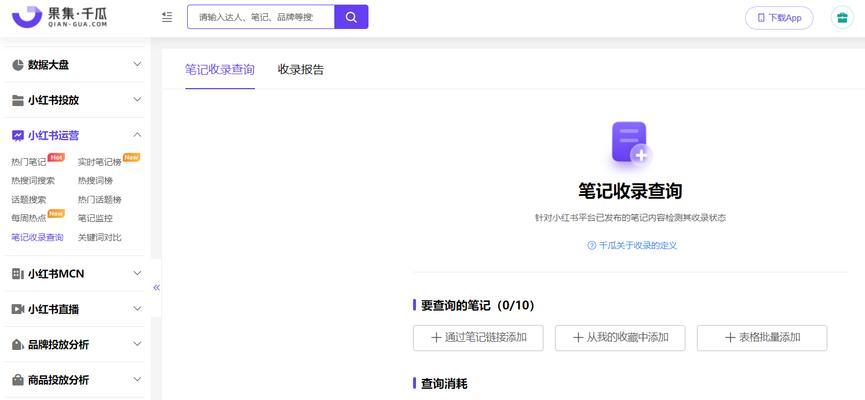
Task: Click the 品牌投放分析 menu label
Action: tap(58, 345)
